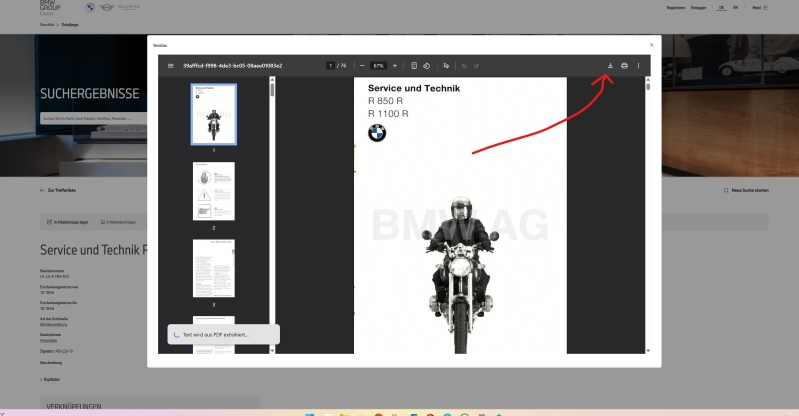Print the PDF document

[624, 66]
